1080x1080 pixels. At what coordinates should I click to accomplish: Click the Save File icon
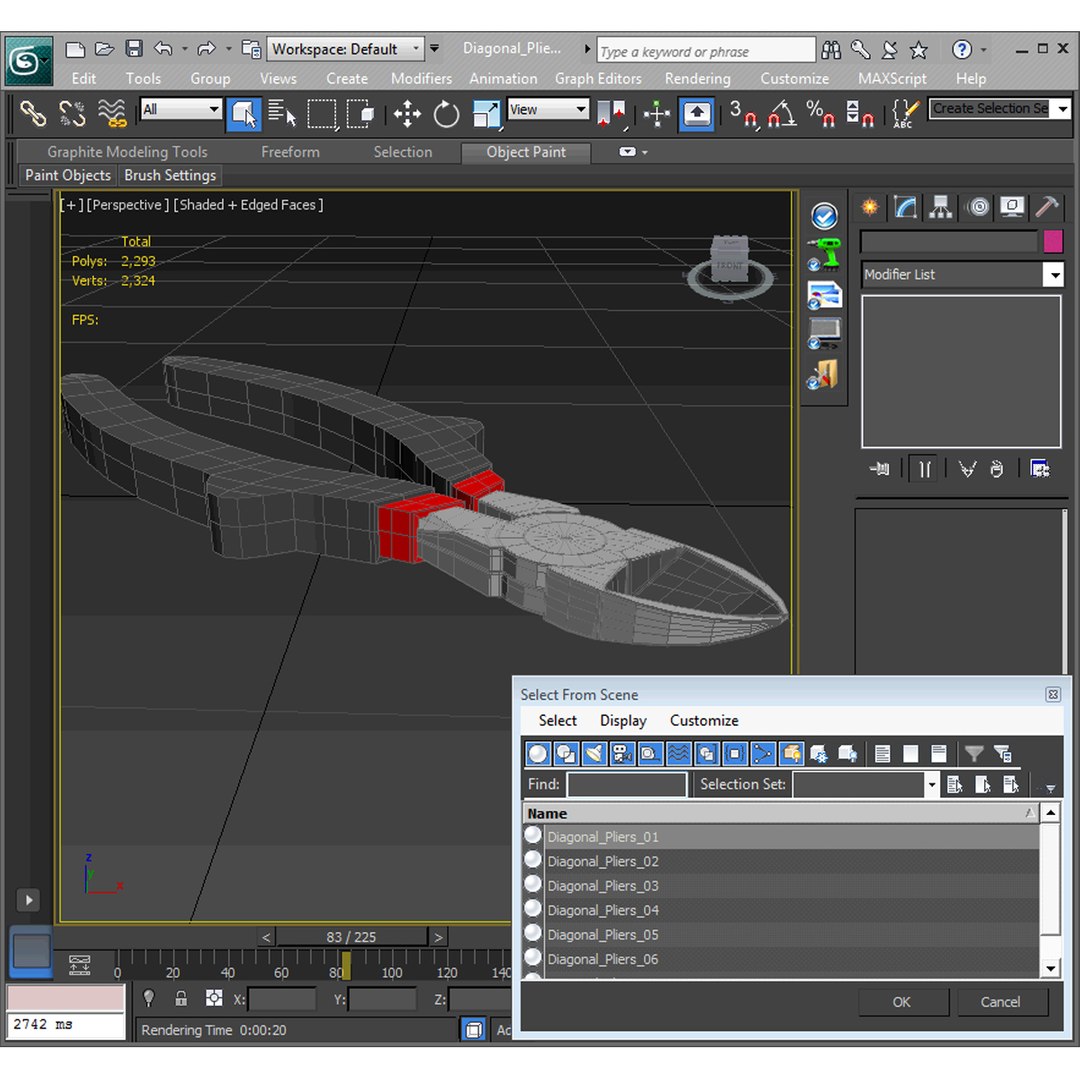tap(134, 49)
